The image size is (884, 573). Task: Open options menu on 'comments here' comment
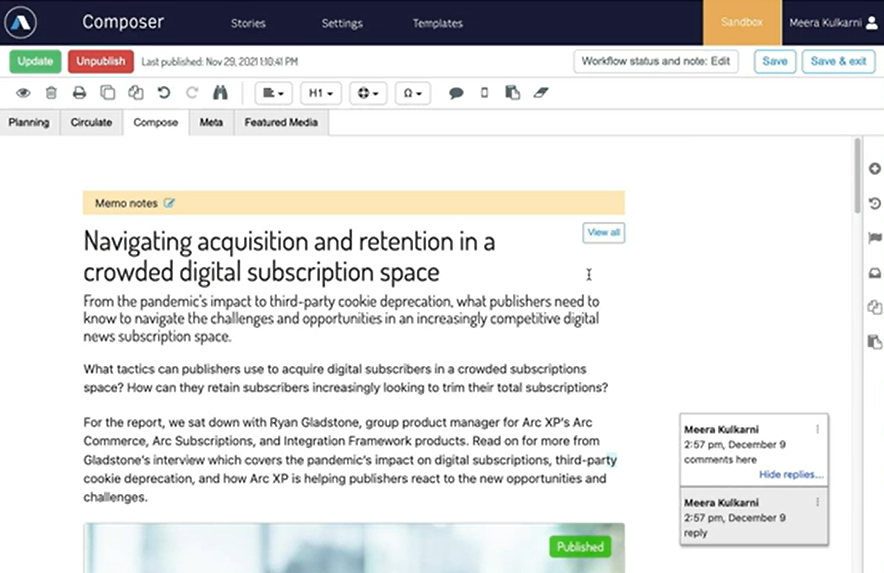pos(817,429)
